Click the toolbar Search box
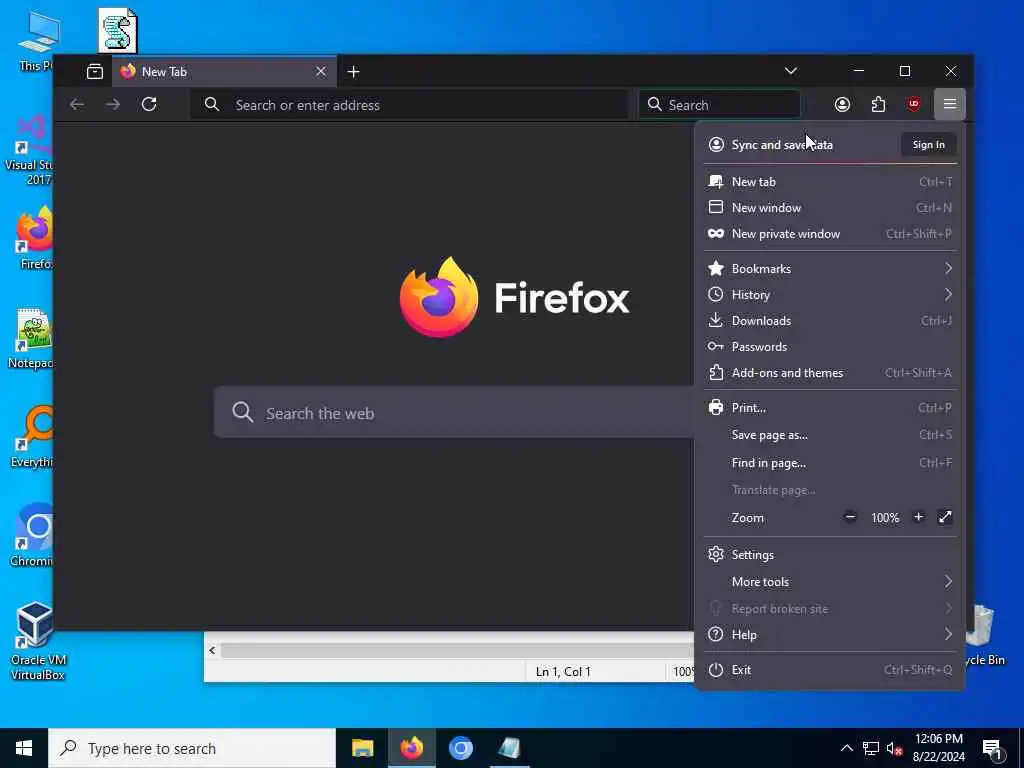1024x768 pixels. point(719,104)
